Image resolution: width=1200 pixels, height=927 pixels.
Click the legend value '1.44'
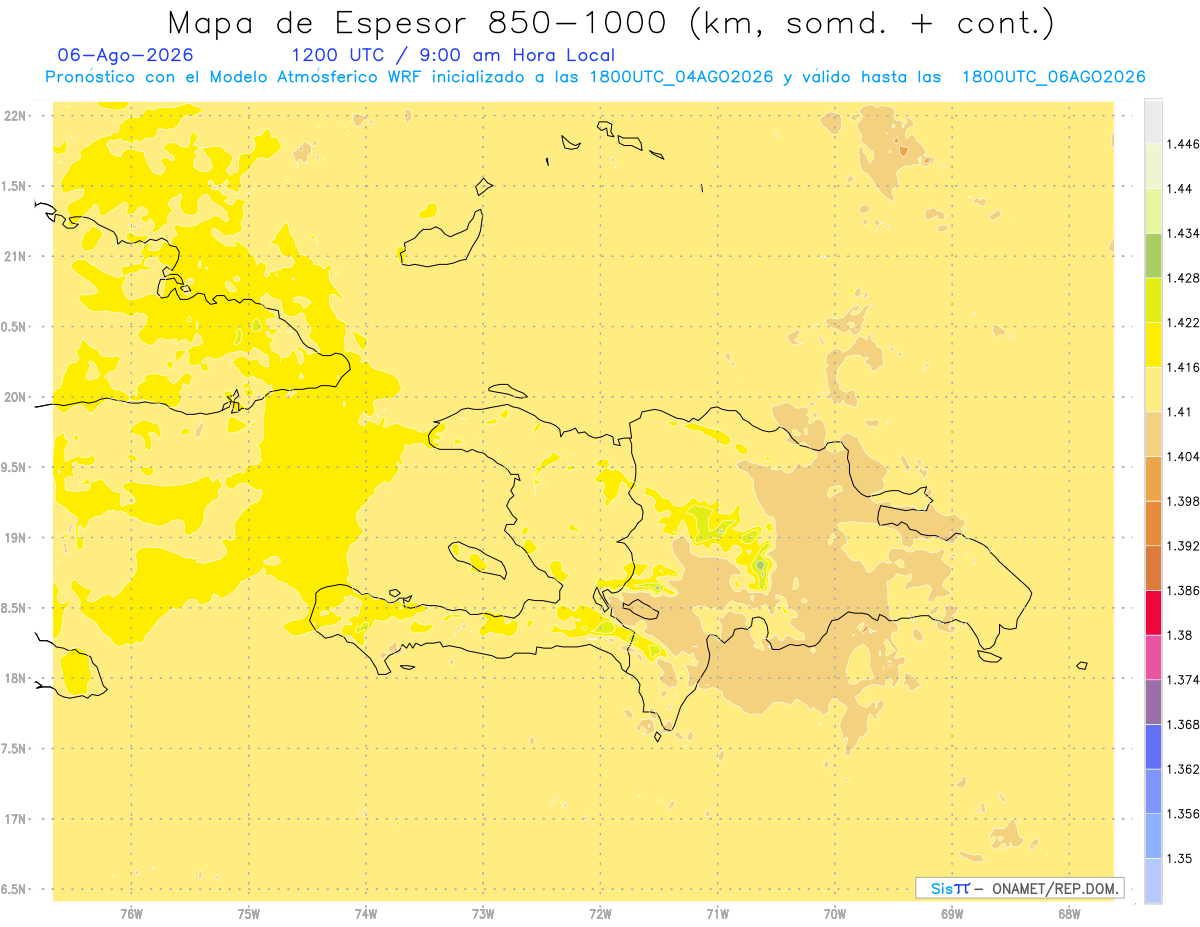(1179, 189)
